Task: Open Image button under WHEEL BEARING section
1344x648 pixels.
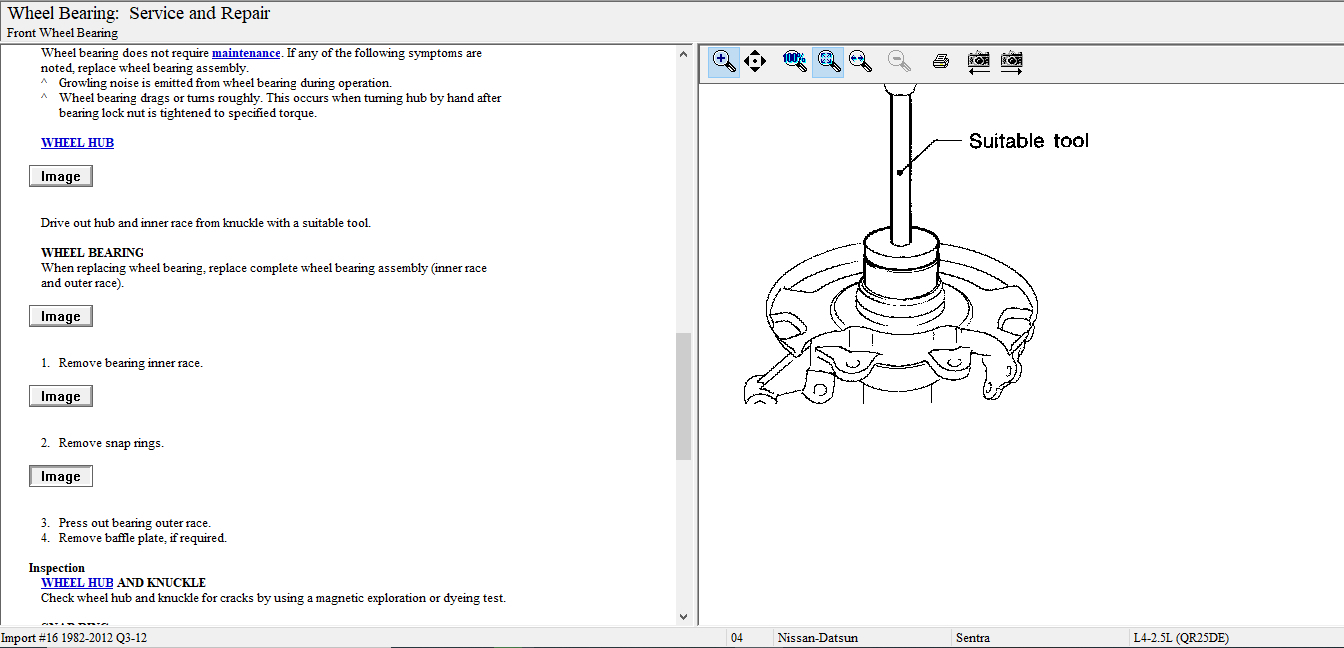Action: point(61,317)
